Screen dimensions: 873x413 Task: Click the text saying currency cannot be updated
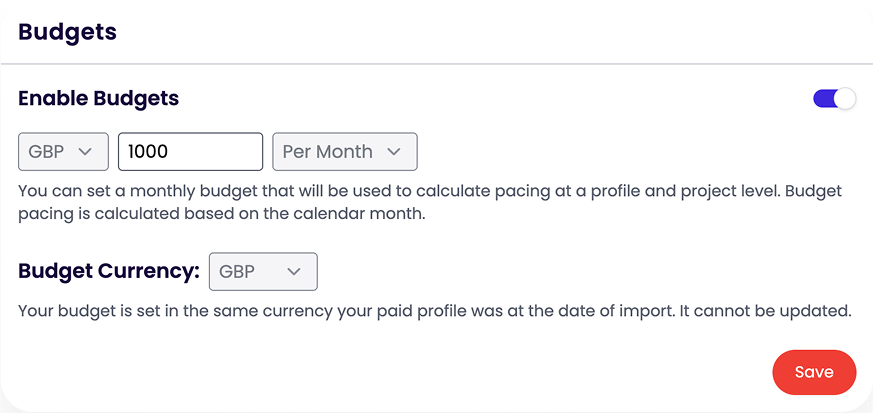(434, 311)
